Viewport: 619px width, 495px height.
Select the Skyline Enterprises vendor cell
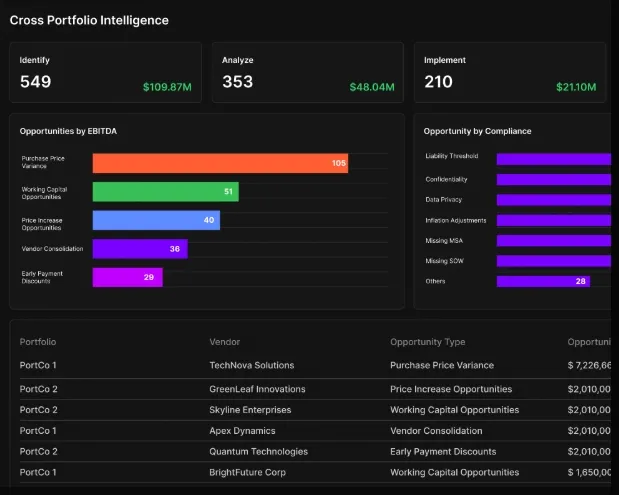click(250, 410)
